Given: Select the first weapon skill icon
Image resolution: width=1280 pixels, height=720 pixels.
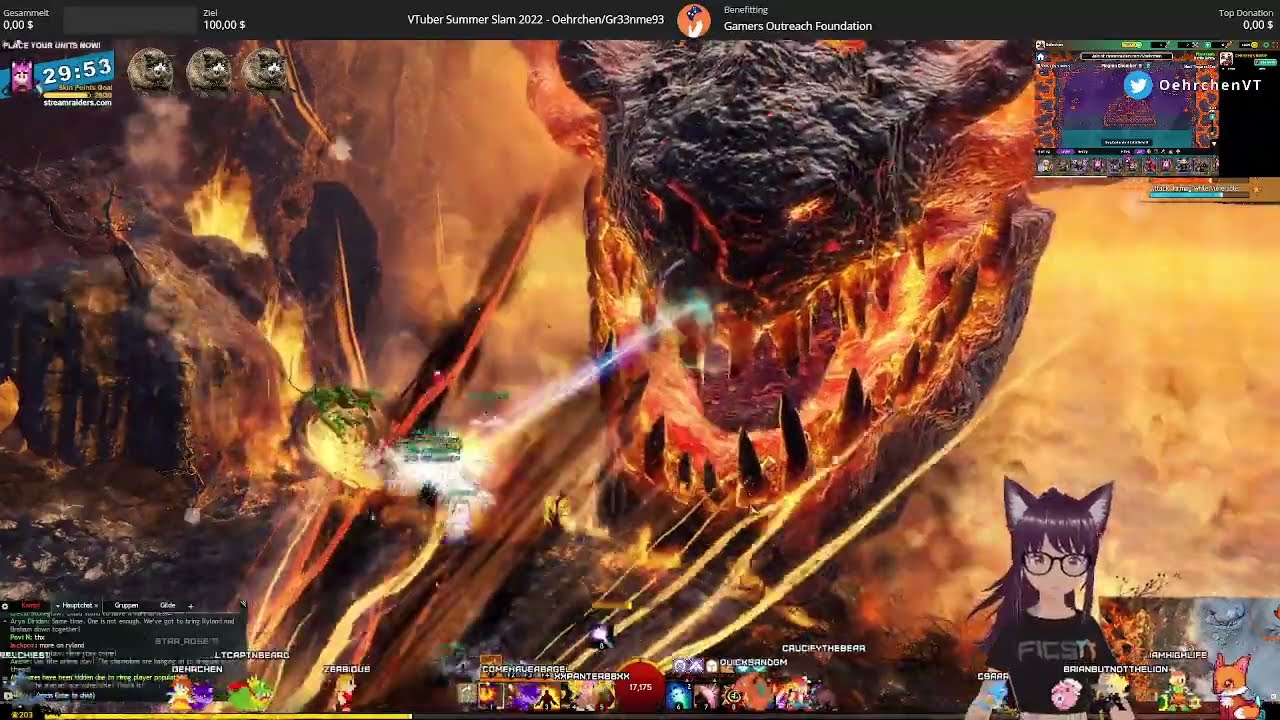Looking at the screenshot, I should pyautogui.click(x=490, y=695).
